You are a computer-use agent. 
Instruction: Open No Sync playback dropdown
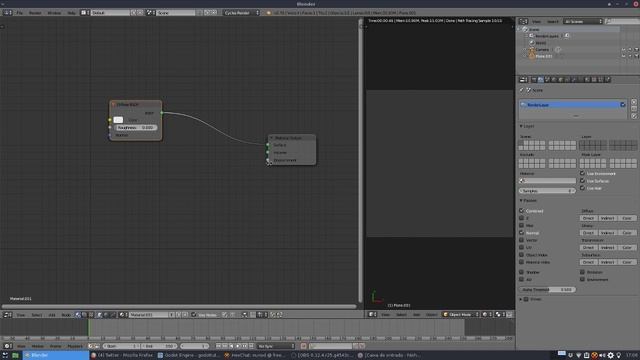click(276, 346)
